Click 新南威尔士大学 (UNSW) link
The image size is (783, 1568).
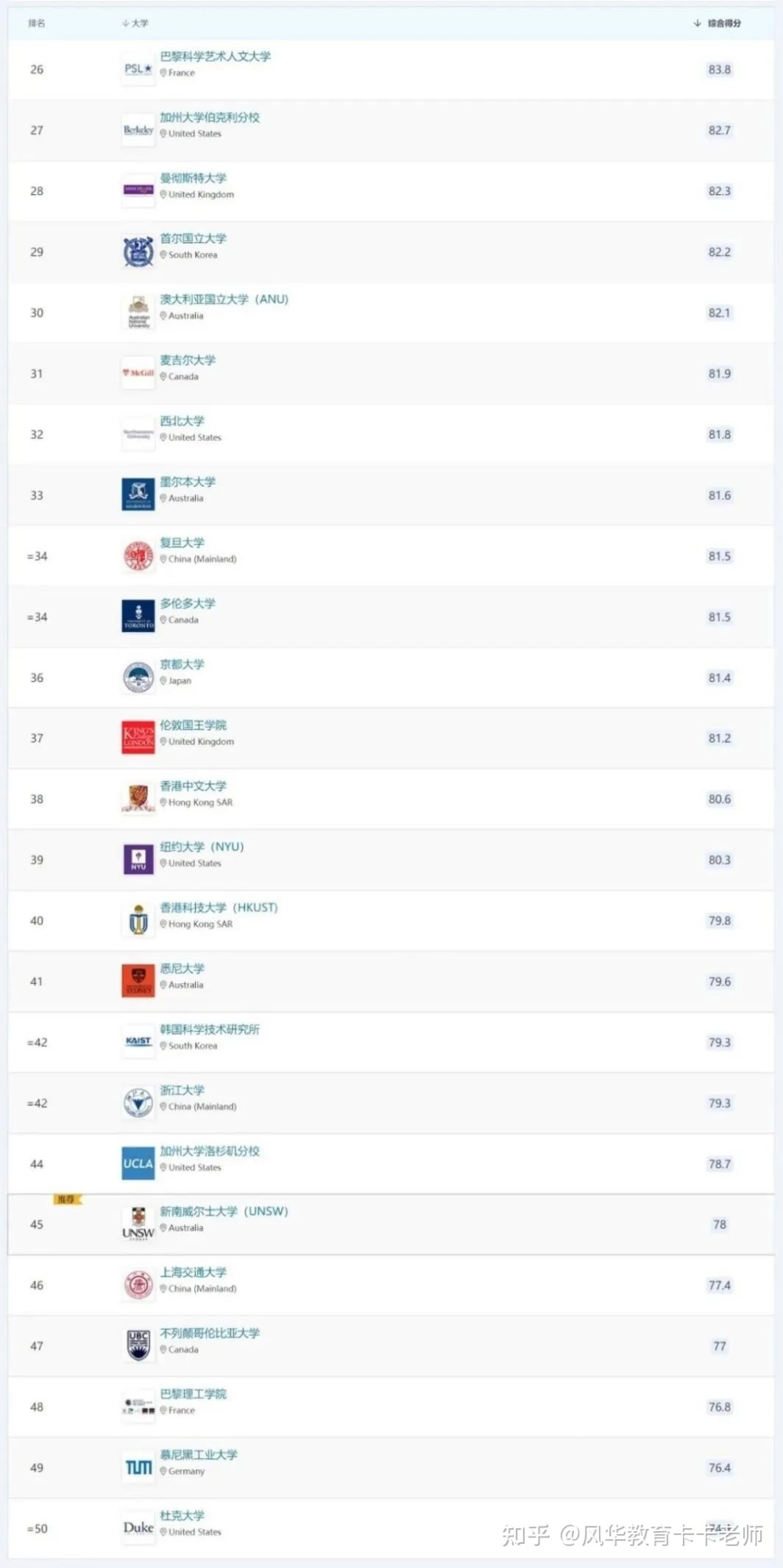(x=224, y=1211)
